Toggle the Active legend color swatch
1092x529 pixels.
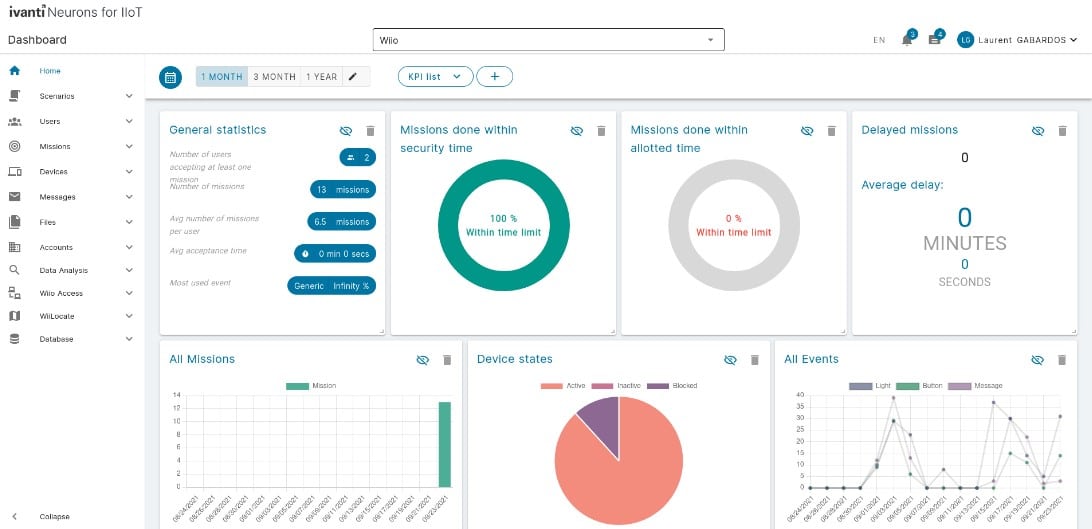[x=551, y=386]
